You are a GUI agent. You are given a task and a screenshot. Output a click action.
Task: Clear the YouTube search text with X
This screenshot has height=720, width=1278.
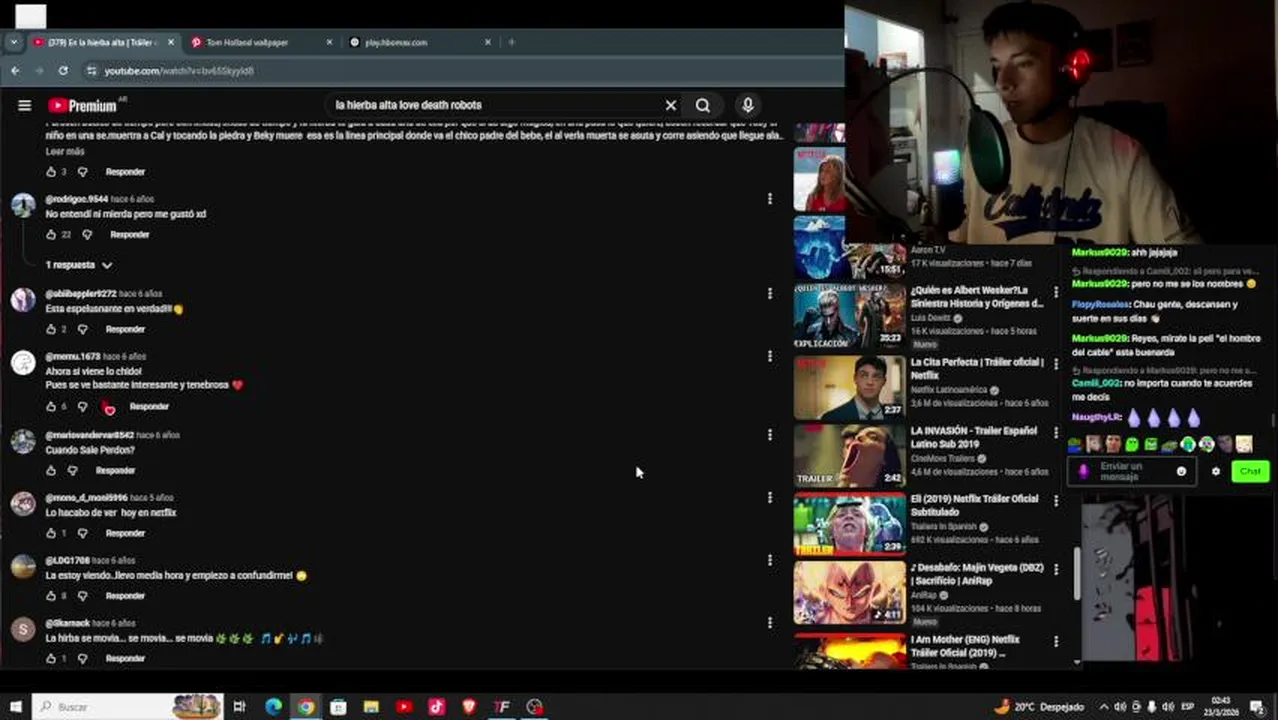pyautogui.click(x=671, y=105)
